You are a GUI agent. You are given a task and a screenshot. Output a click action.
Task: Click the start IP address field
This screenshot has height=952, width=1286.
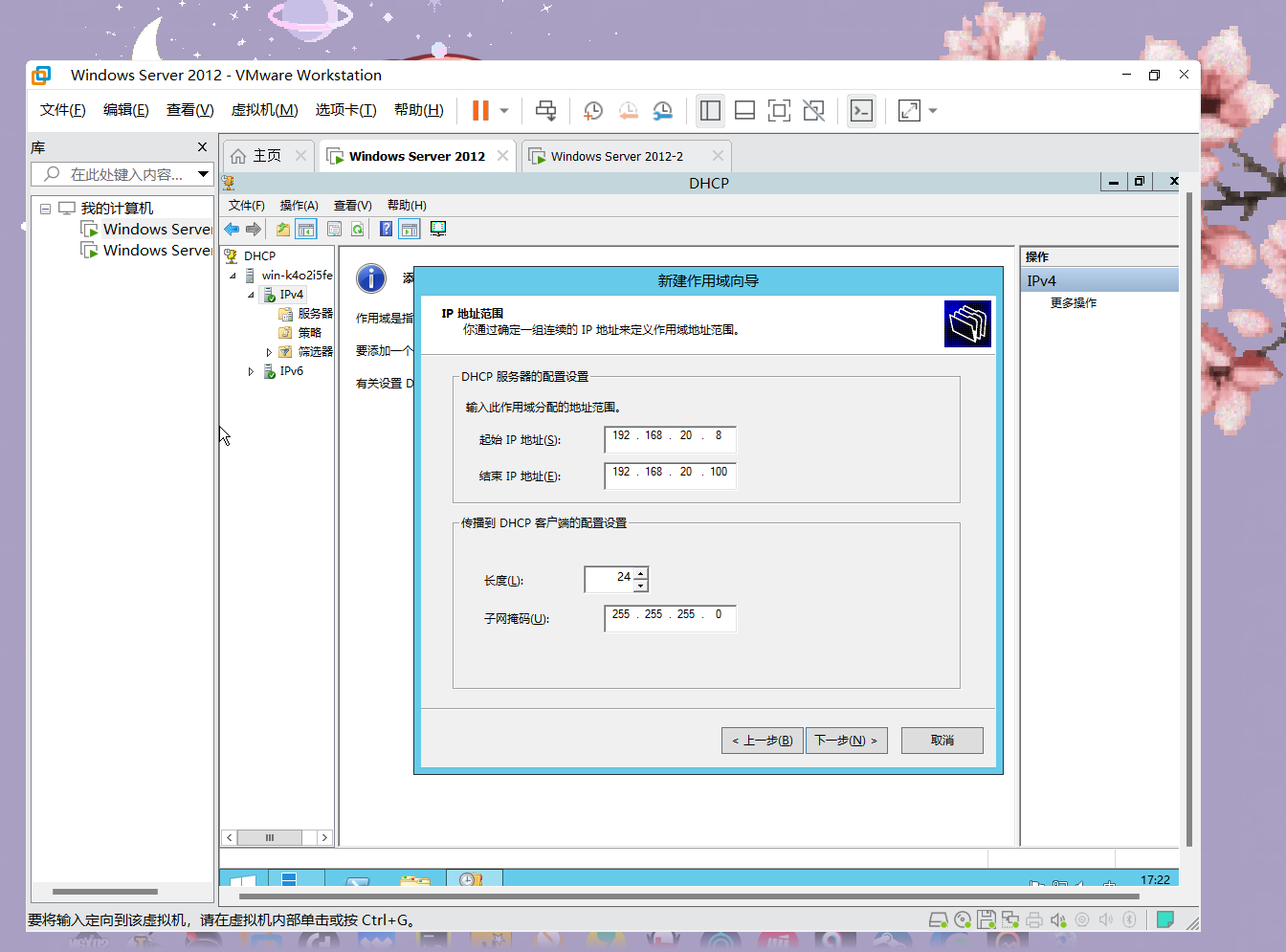(671, 439)
